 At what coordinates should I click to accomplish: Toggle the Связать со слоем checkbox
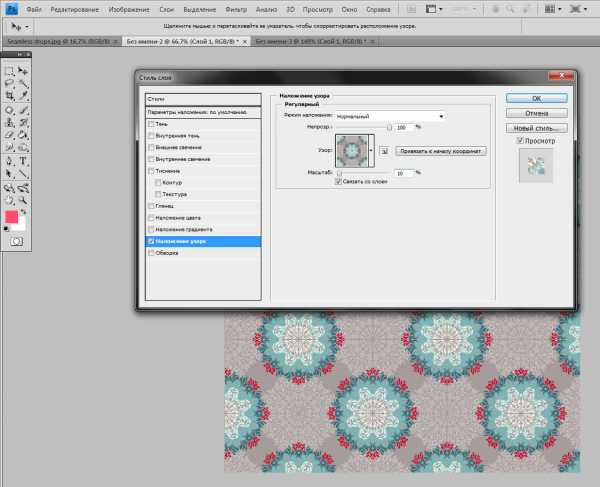338,182
